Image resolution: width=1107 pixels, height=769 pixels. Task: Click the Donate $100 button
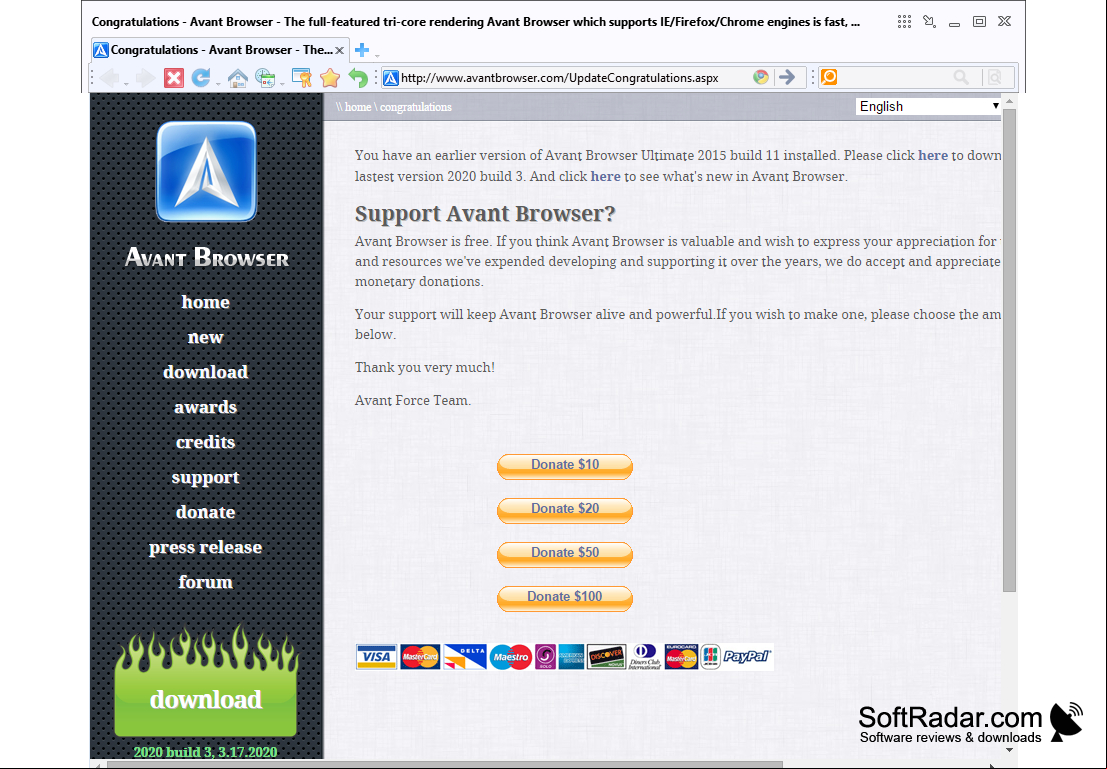[565, 597]
